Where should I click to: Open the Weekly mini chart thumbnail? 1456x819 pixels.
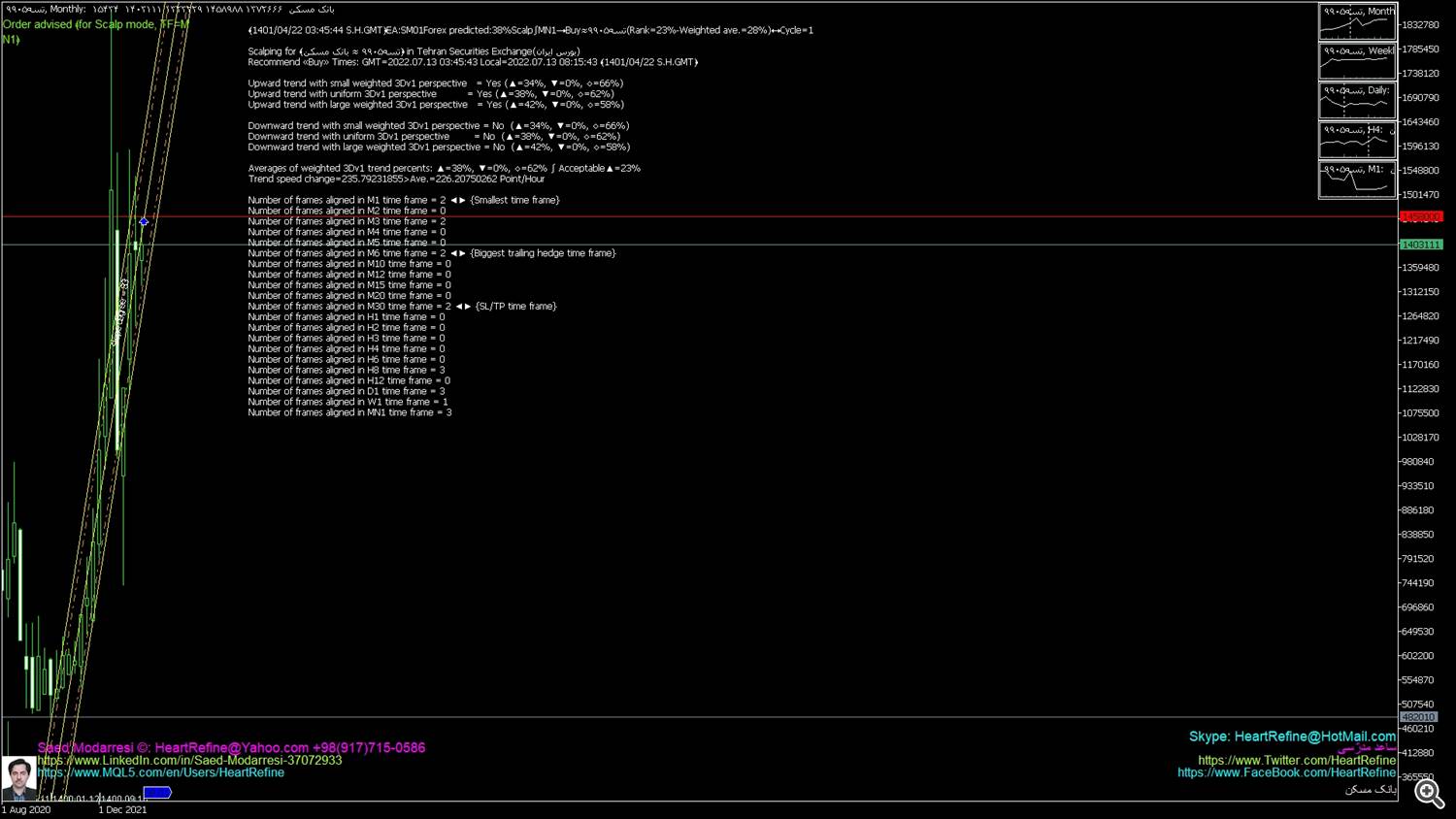tap(1357, 61)
